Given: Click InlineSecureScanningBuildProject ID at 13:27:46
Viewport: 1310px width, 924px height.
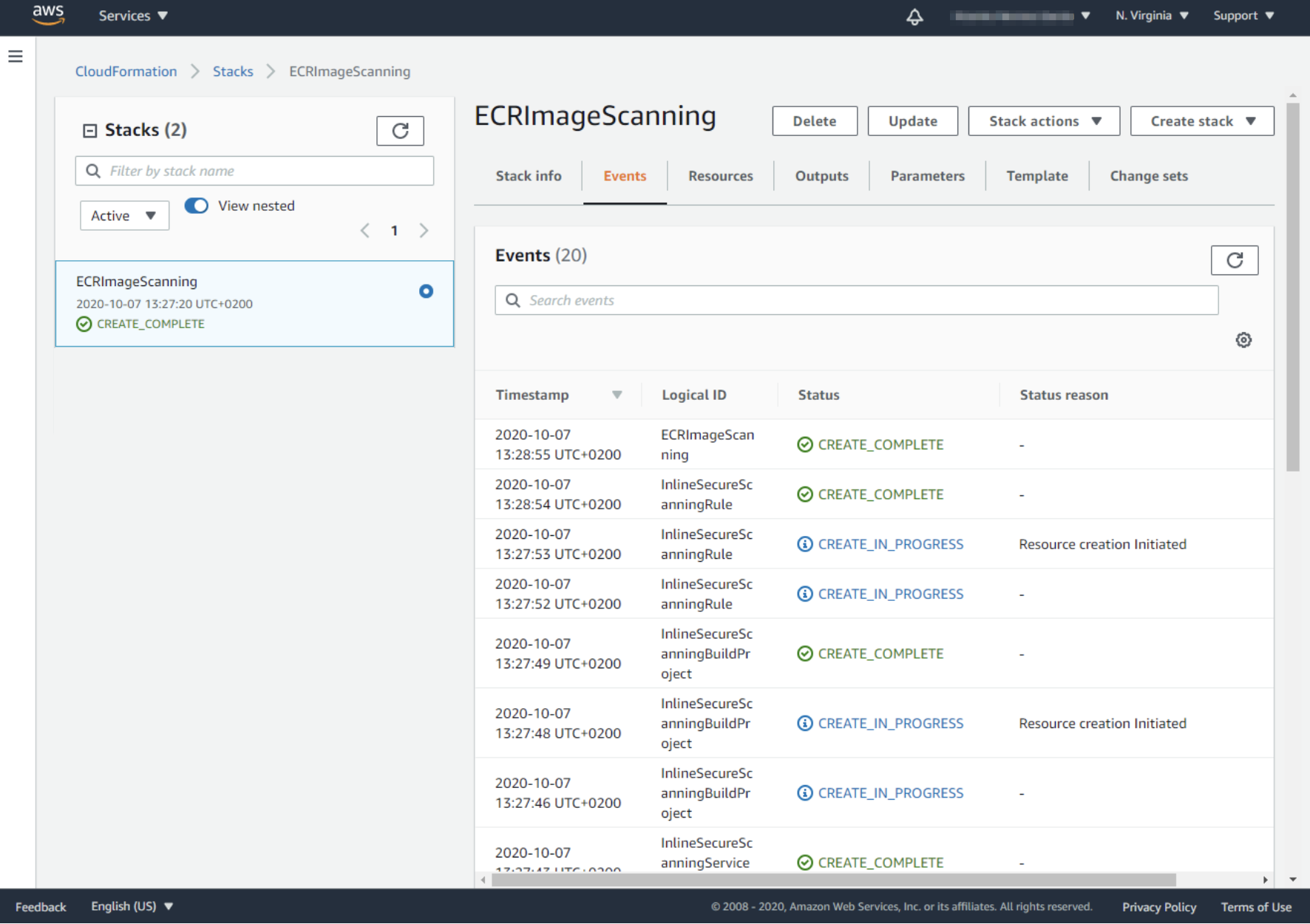Looking at the screenshot, I should (x=706, y=793).
